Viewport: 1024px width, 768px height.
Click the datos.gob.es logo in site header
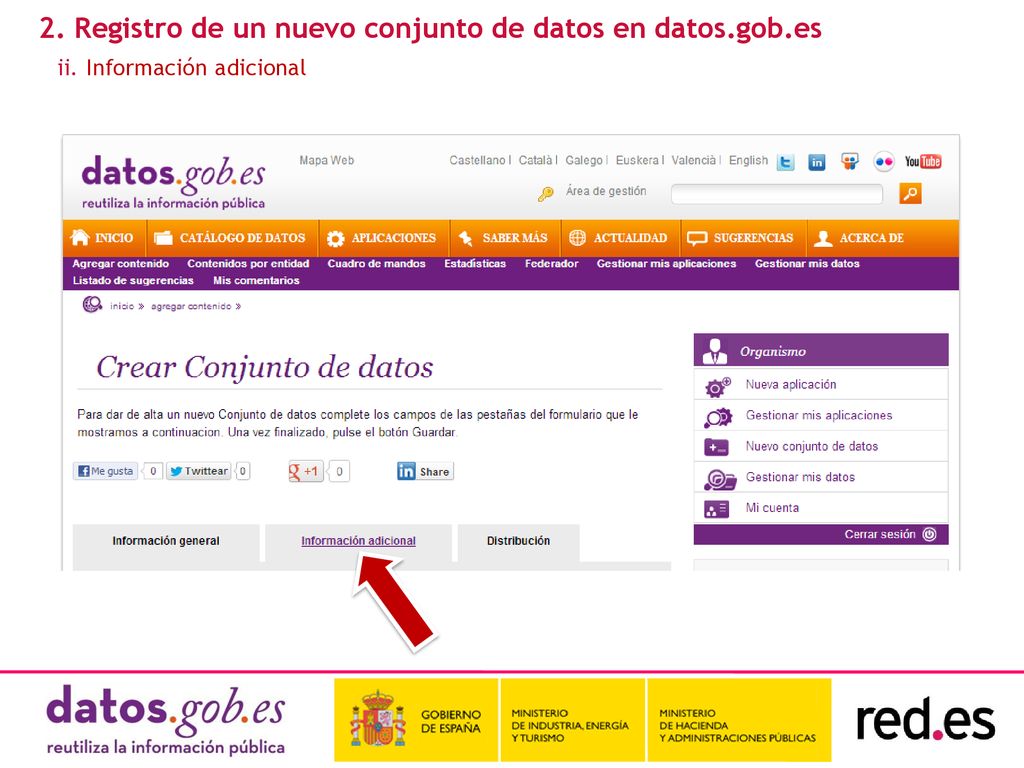[x=174, y=182]
